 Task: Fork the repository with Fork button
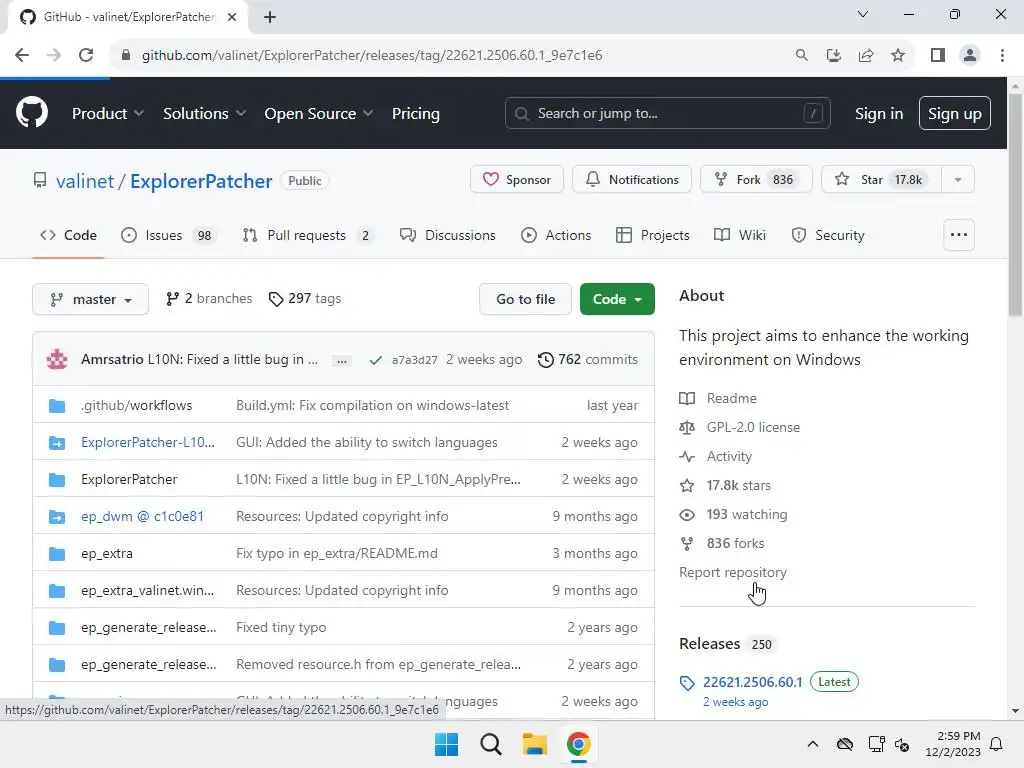pyautogui.click(x=756, y=180)
